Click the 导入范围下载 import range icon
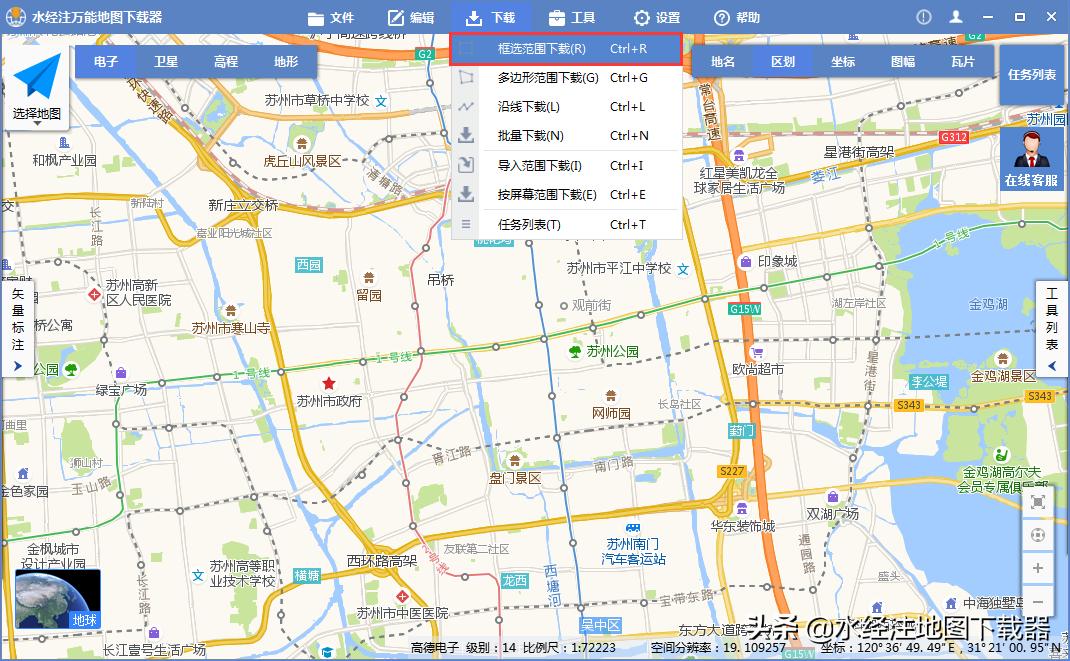This screenshot has width=1070, height=661. 466,165
